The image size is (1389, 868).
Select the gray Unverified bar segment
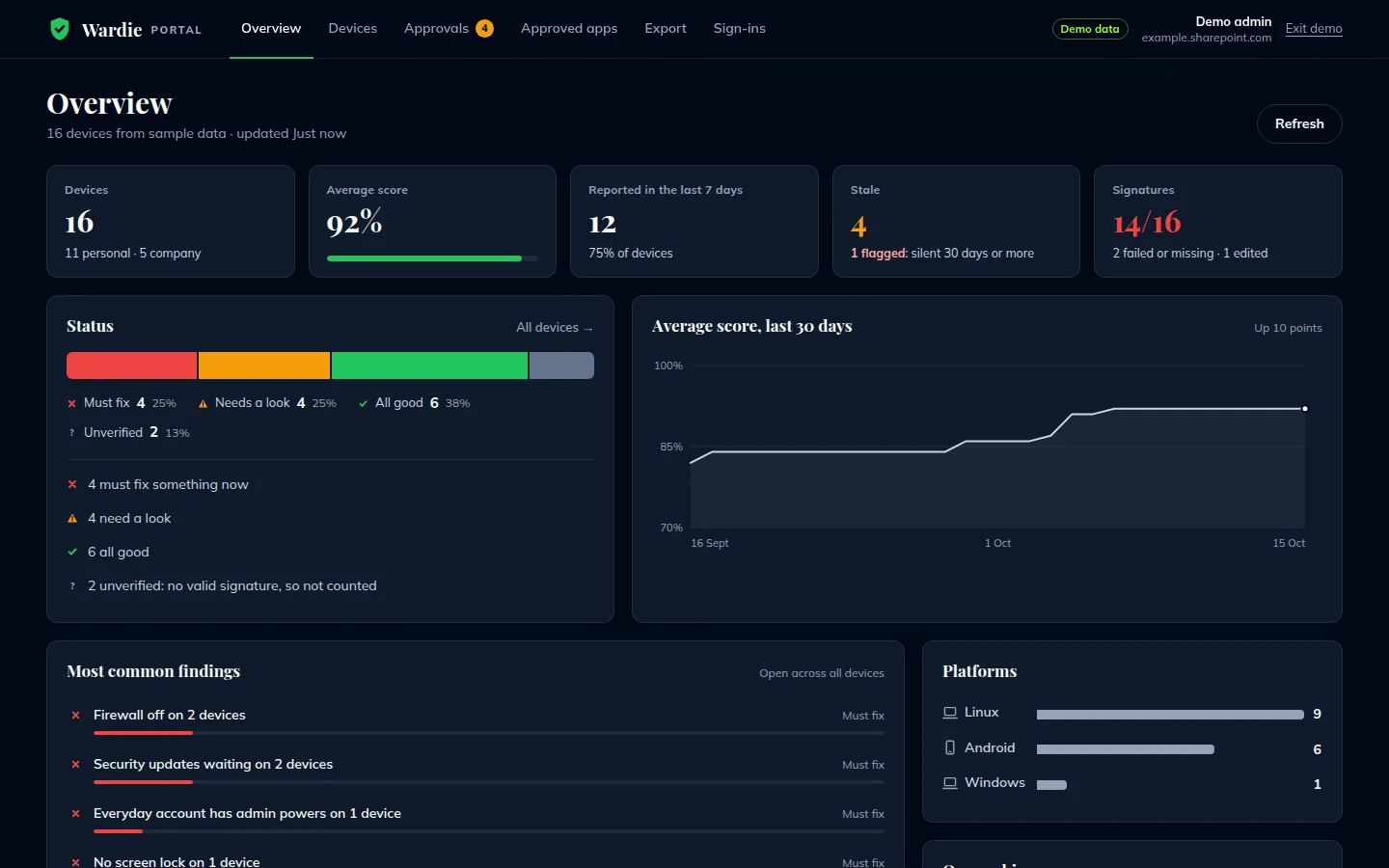(x=561, y=366)
